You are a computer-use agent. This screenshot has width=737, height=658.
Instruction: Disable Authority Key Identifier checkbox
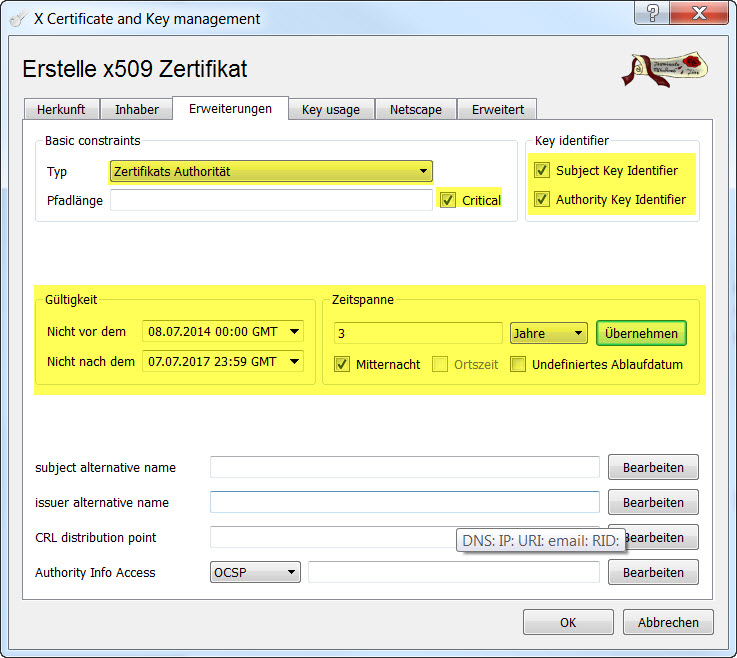pos(542,200)
